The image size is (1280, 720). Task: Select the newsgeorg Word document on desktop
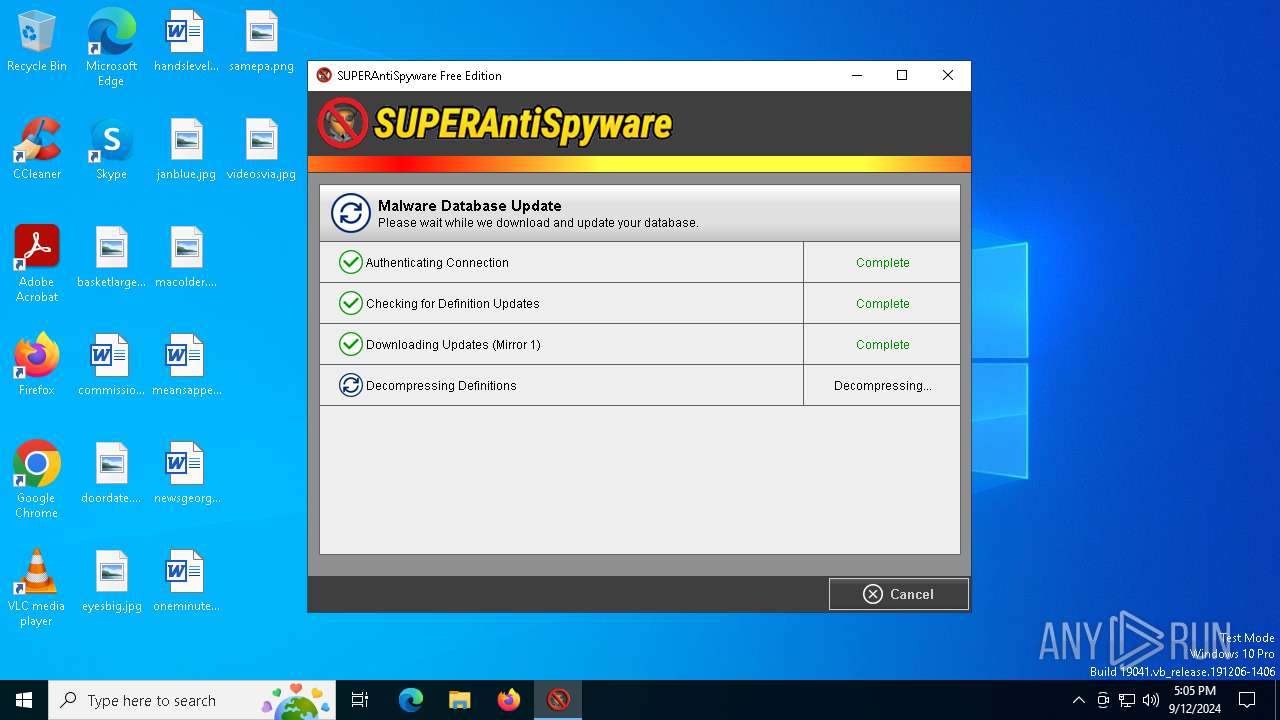186,473
